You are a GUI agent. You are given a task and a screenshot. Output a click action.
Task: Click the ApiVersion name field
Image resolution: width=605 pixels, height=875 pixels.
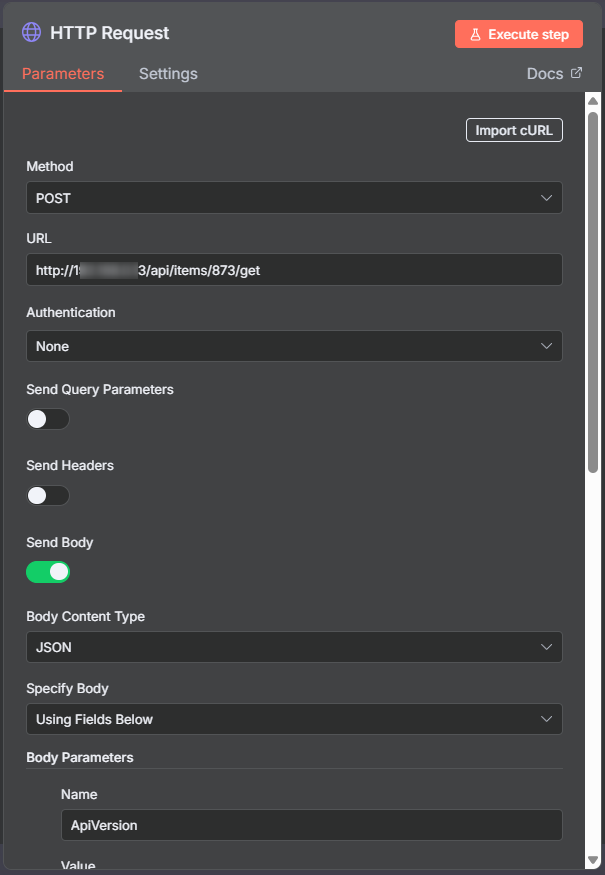coord(311,825)
